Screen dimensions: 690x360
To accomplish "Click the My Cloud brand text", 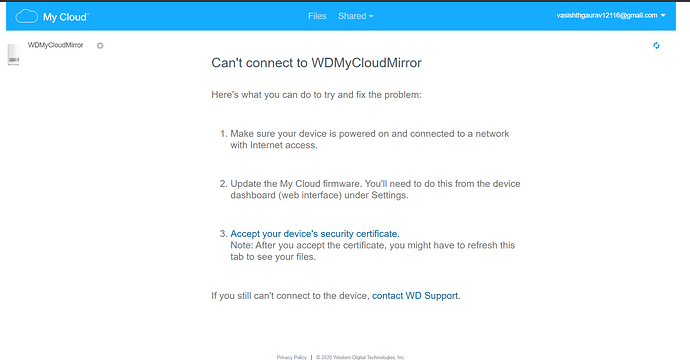I will click(x=66, y=17).
